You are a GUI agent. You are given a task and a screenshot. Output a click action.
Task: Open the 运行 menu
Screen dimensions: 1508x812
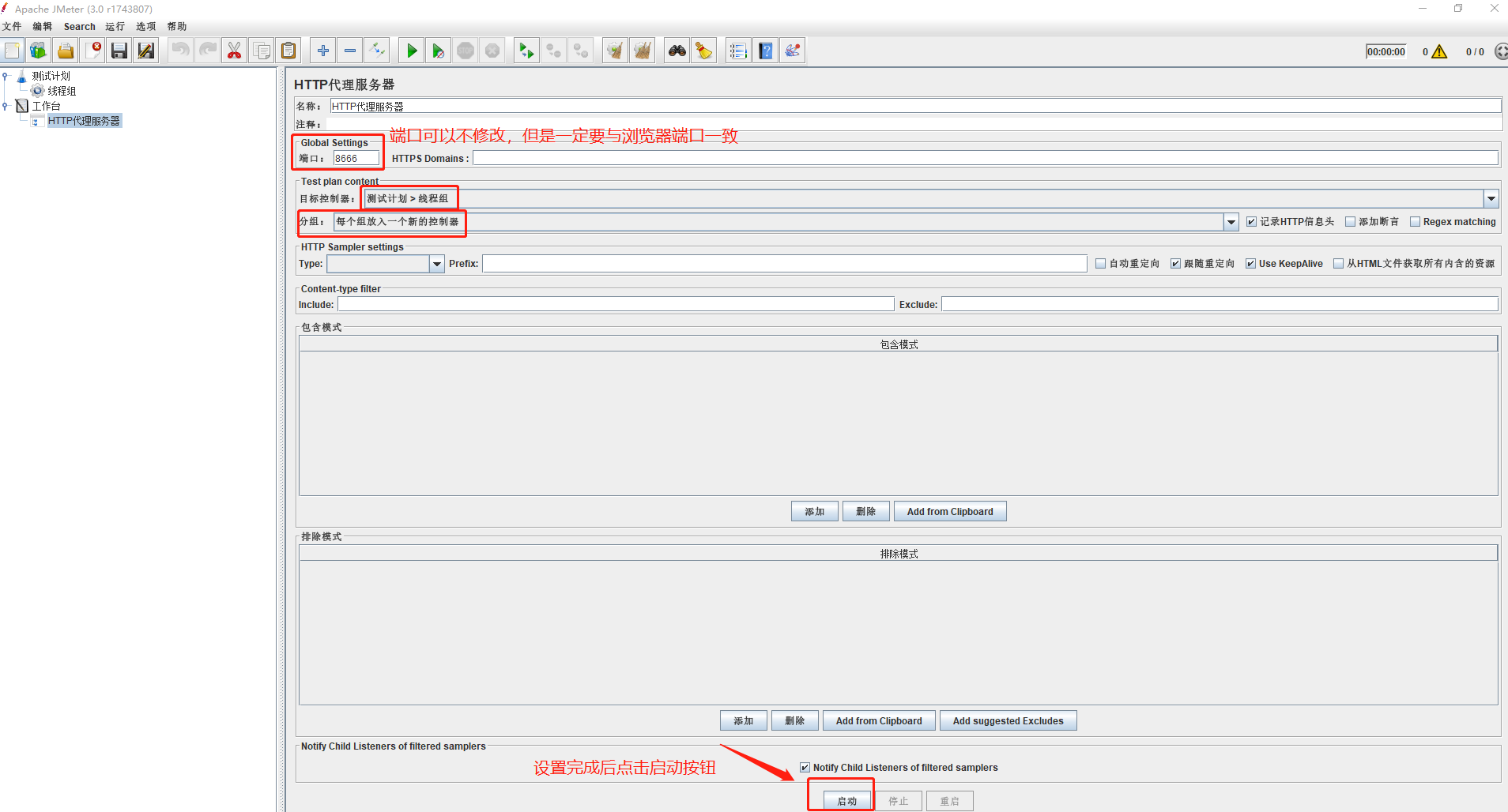pos(115,27)
